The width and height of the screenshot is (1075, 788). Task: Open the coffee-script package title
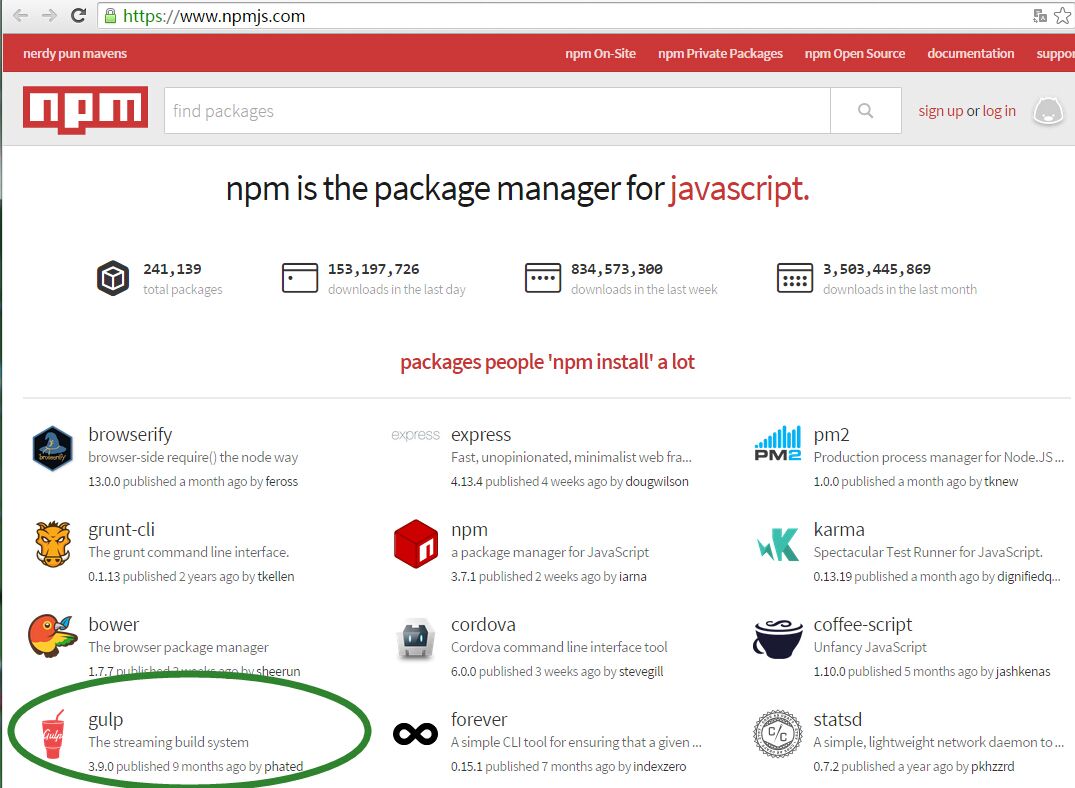point(862,625)
